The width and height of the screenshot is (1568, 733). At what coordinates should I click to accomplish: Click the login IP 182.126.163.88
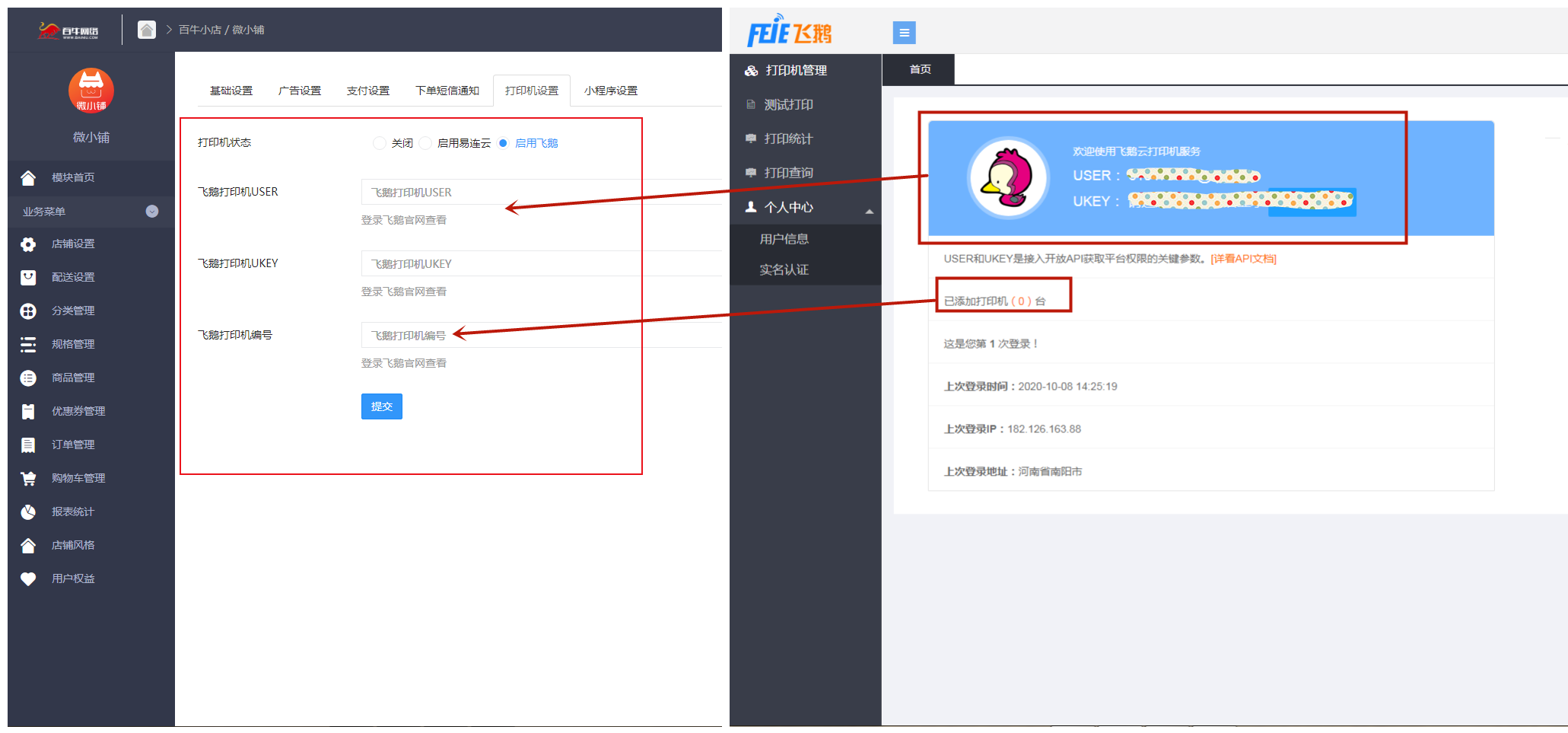pyautogui.click(x=1044, y=429)
